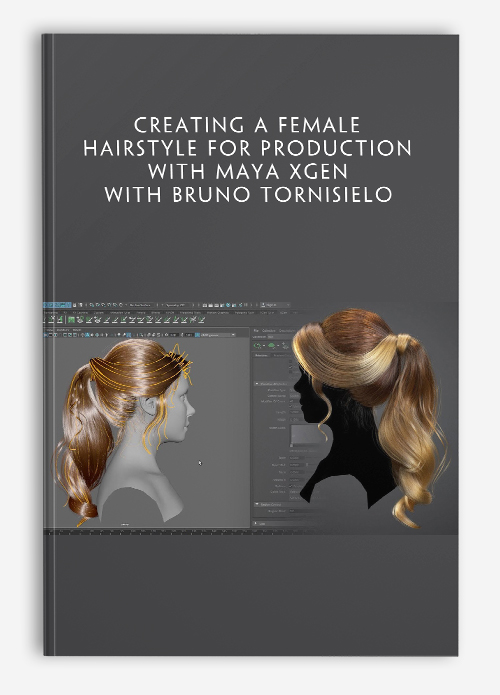This screenshot has height=695, width=500.
Task: Click the highlighted selection mode icons in status line
Action: click(57, 305)
